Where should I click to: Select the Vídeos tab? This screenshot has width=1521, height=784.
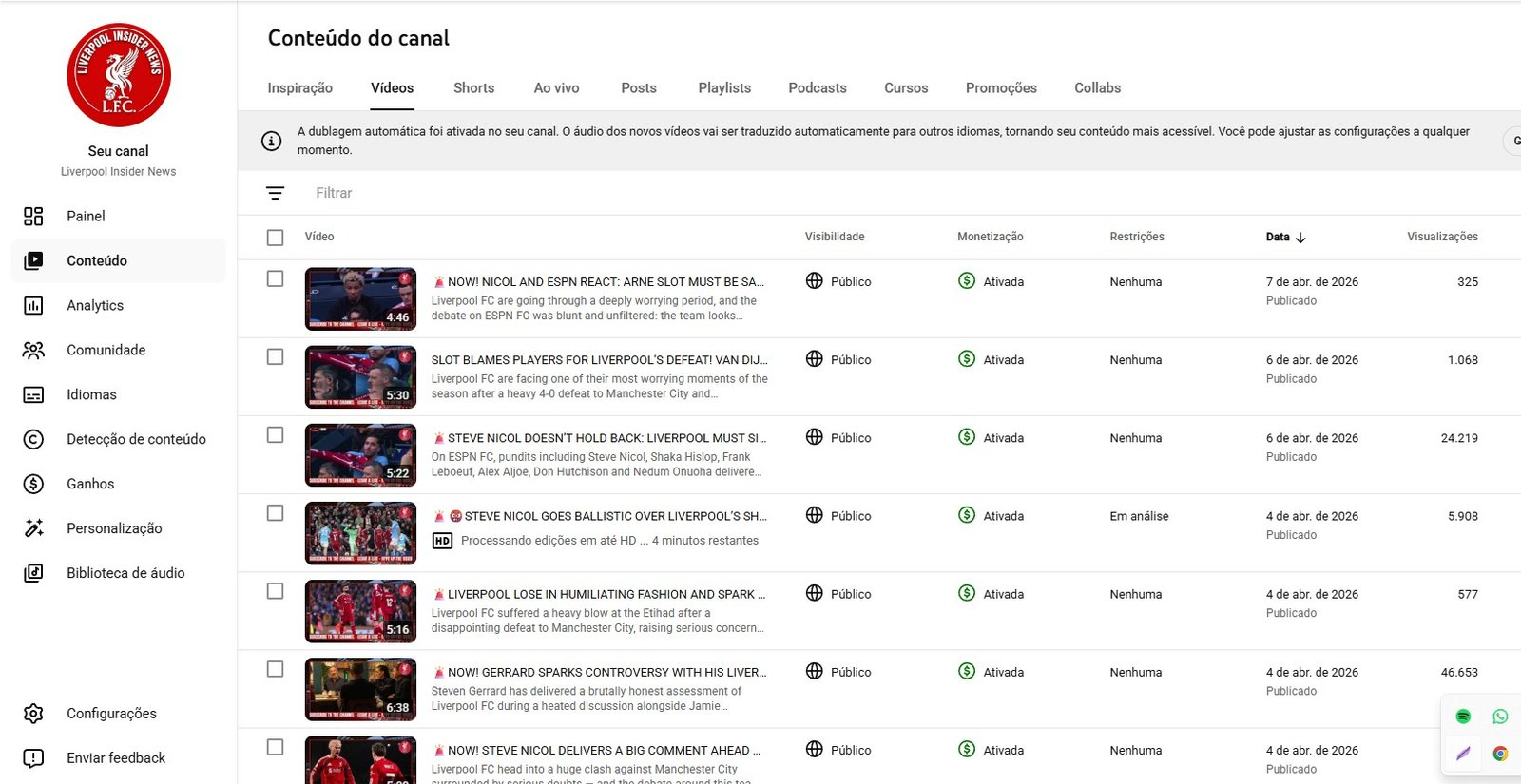pos(393,88)
